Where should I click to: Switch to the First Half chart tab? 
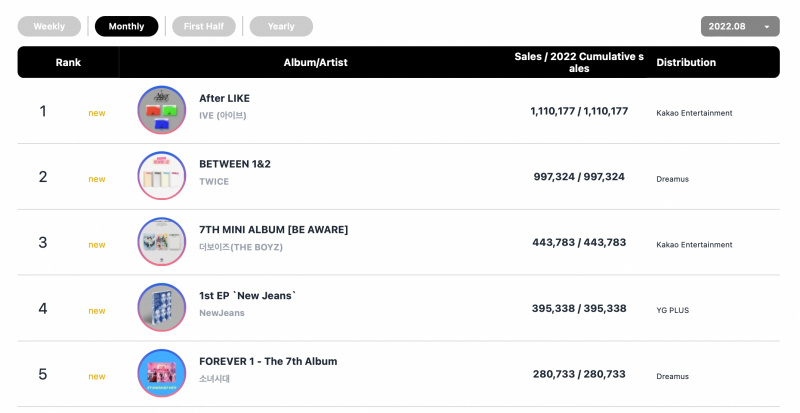[204, 27]
